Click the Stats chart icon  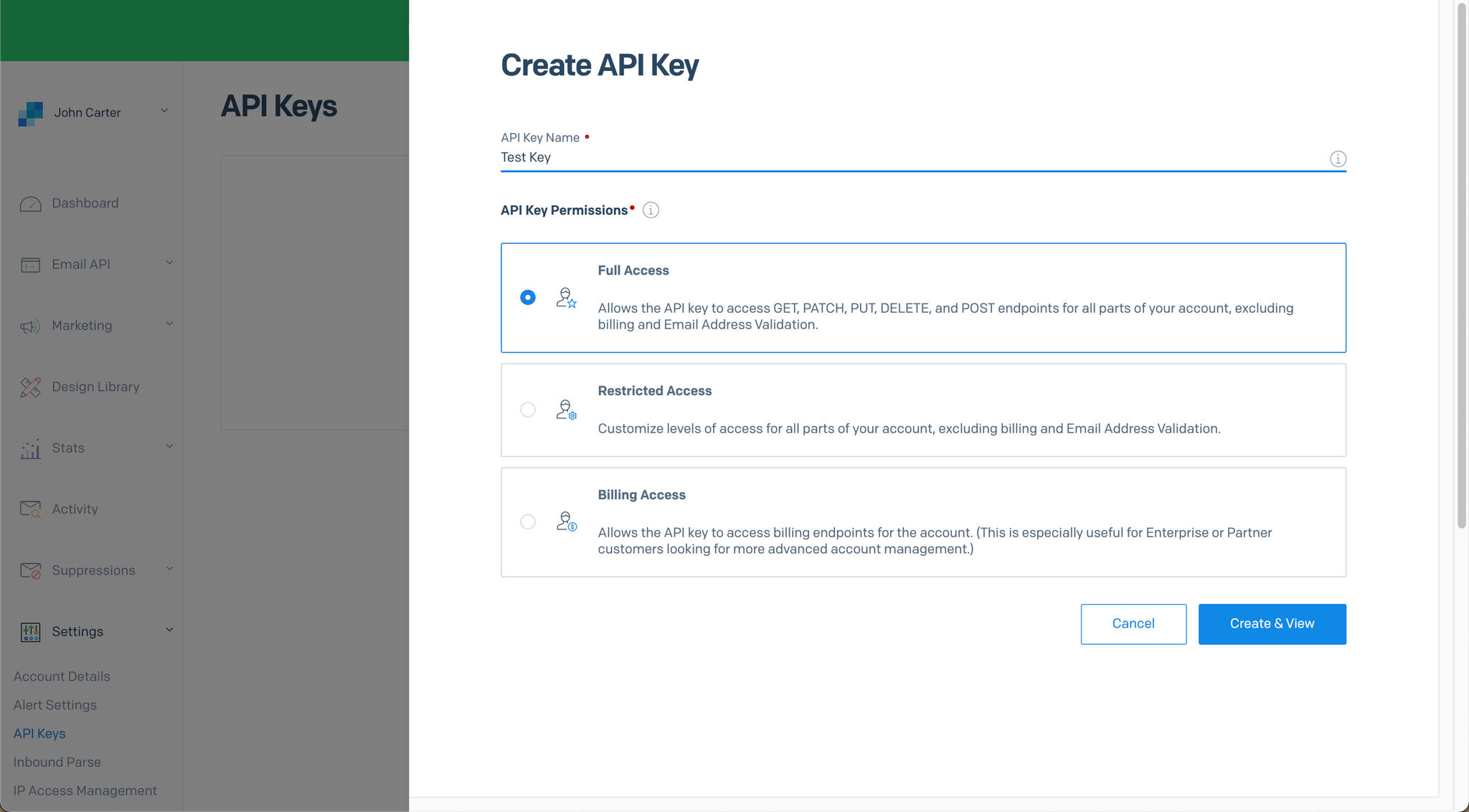point(30,449)
